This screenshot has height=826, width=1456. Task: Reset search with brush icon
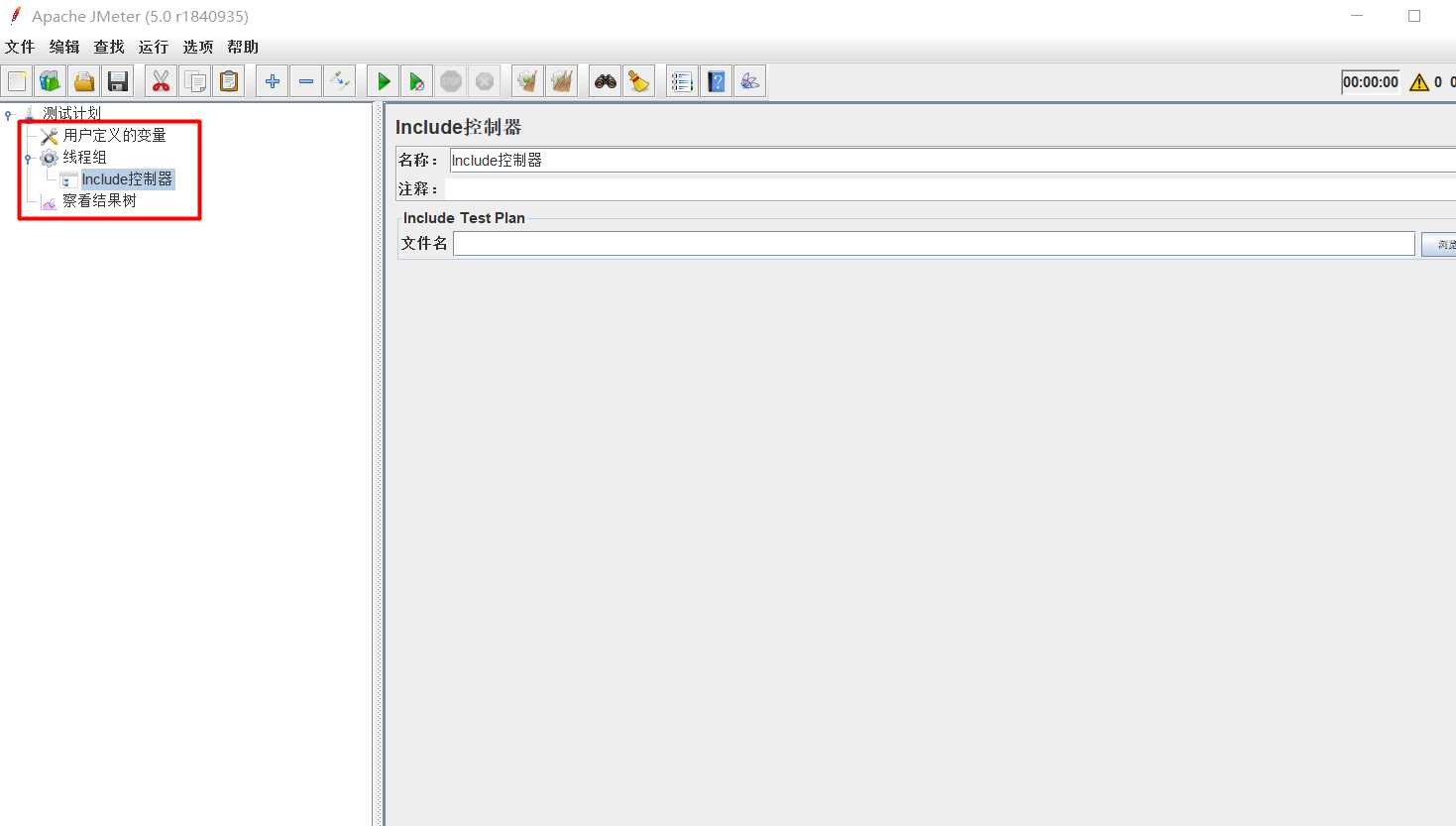click(639, 81)
